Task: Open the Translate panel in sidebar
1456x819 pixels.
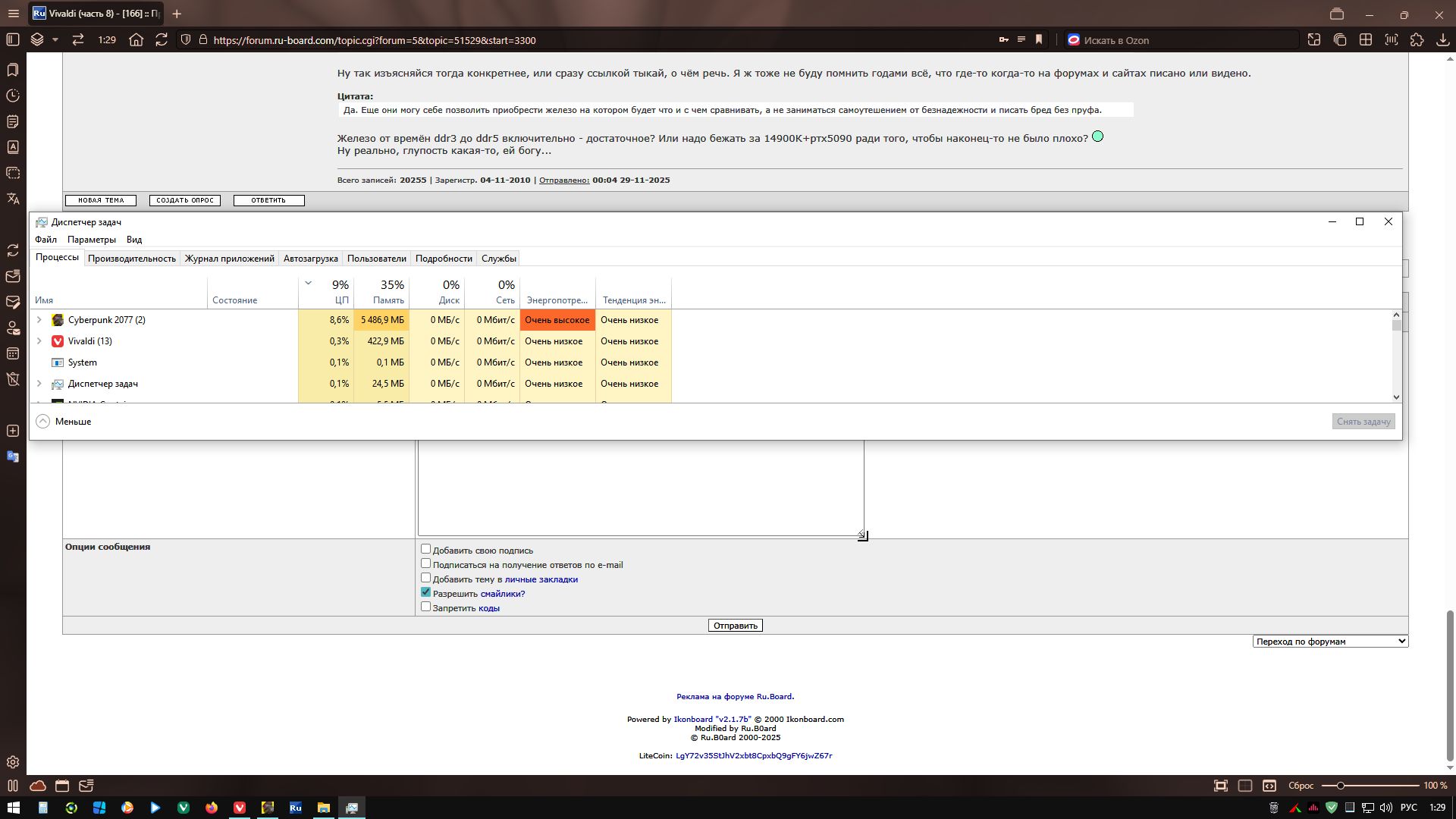Action: coord(13,199)
